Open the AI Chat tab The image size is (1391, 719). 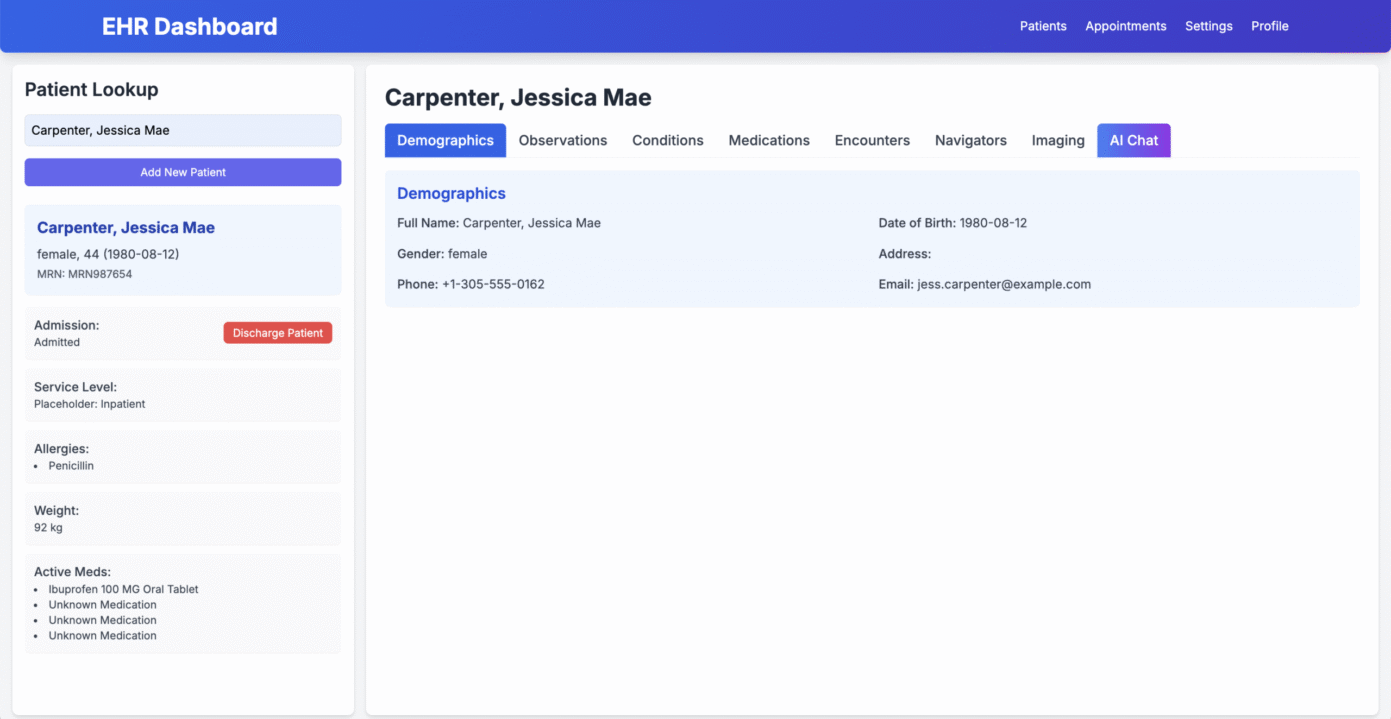click(1134, 140)
